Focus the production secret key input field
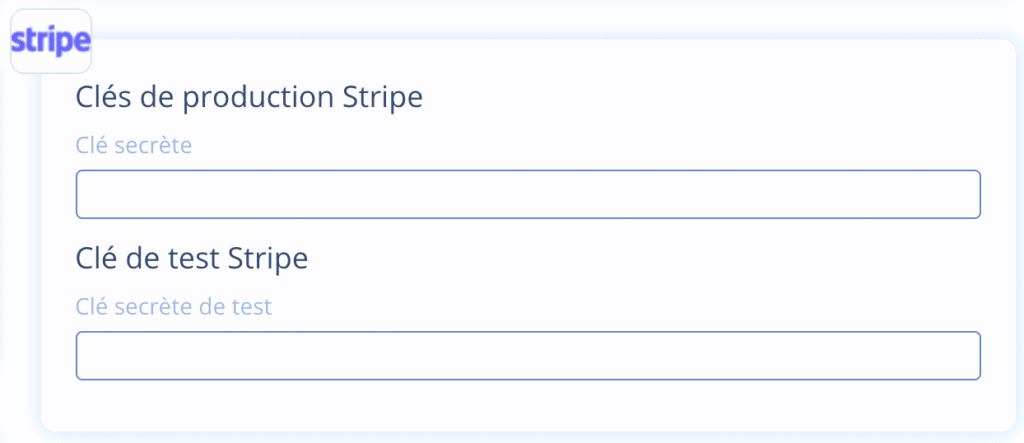This screenshot has width=1024, height=443. pyautogui.click(x=528, y=194)
